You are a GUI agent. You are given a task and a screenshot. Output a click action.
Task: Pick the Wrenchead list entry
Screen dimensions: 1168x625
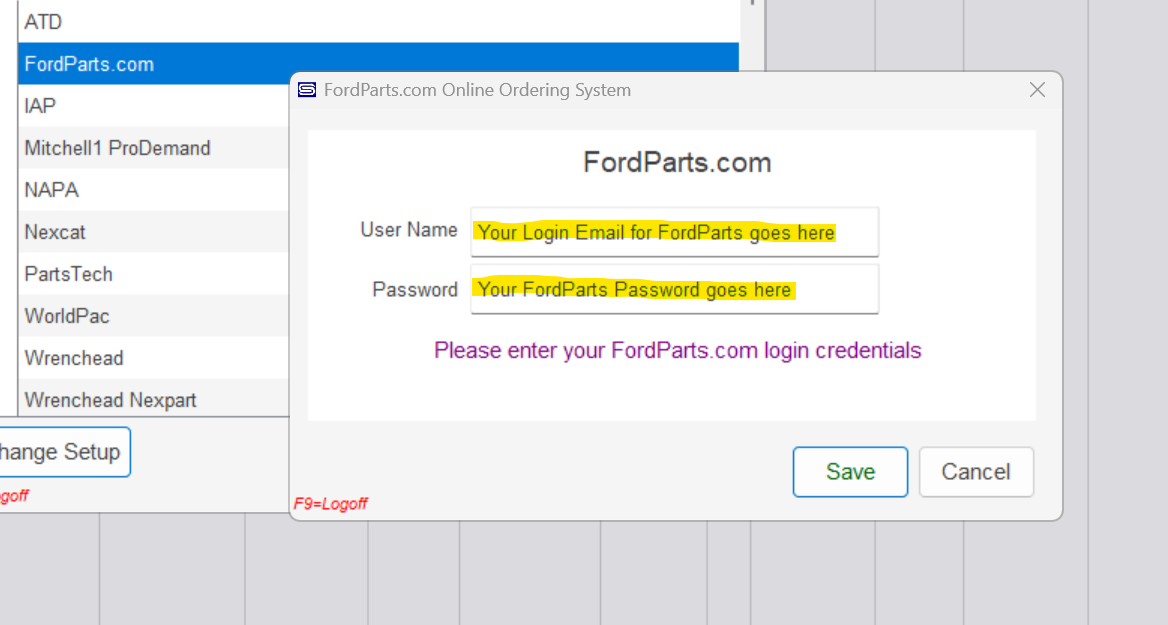click(153, 358)
